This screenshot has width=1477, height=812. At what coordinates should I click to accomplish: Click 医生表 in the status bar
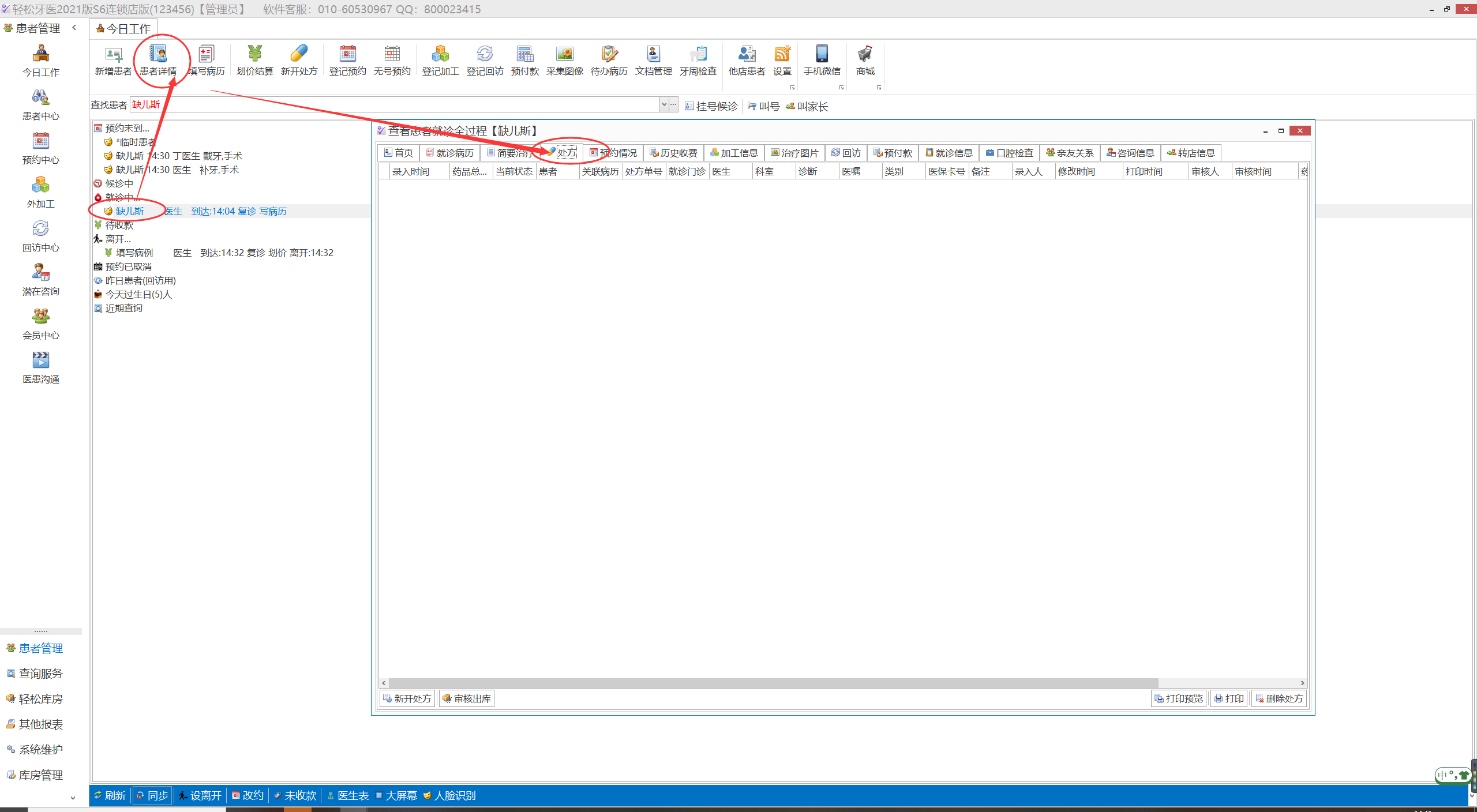348,795
